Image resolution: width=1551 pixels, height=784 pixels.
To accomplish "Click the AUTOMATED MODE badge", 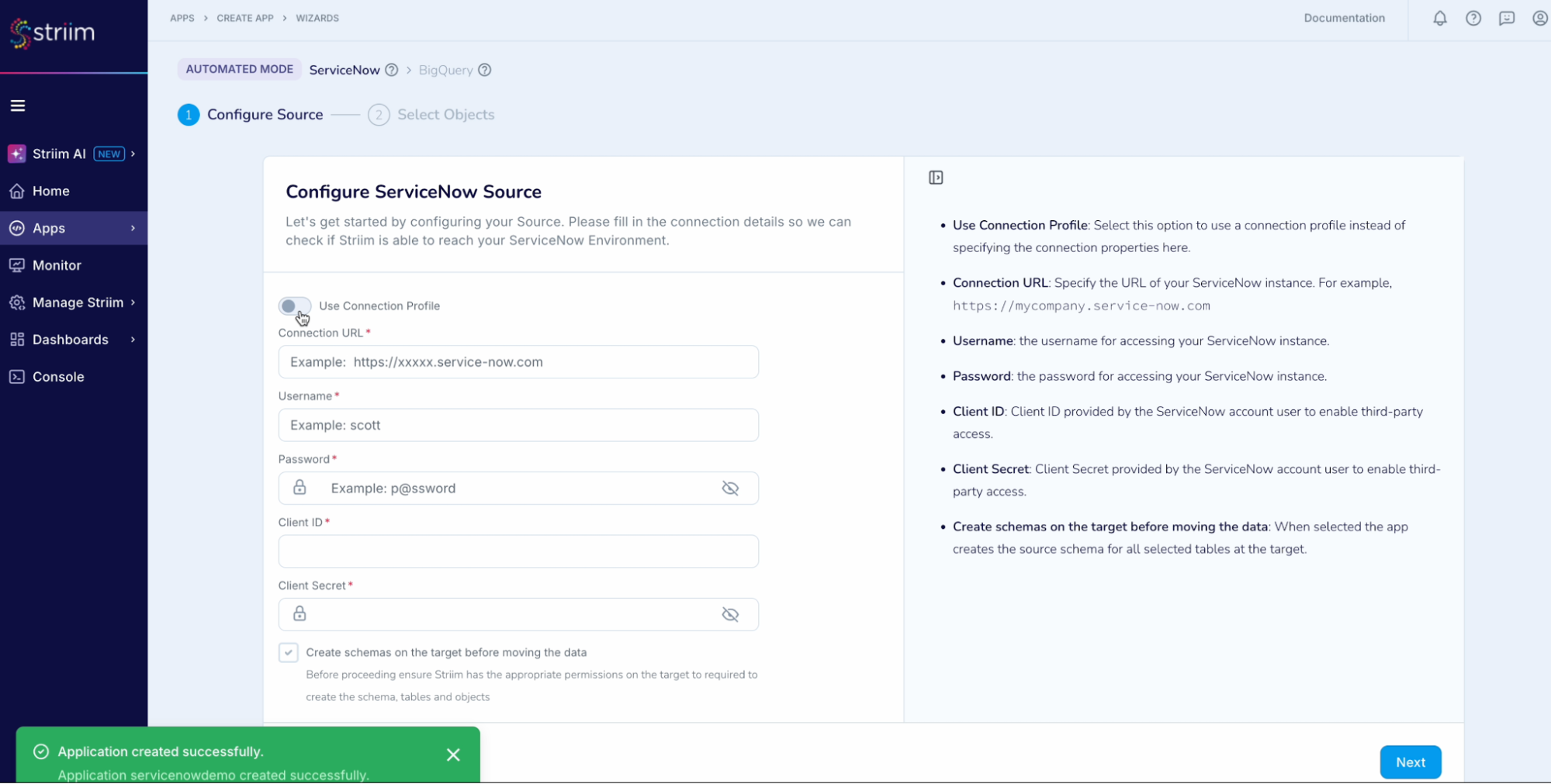I will pyautogui.click(x=240, y=69).
